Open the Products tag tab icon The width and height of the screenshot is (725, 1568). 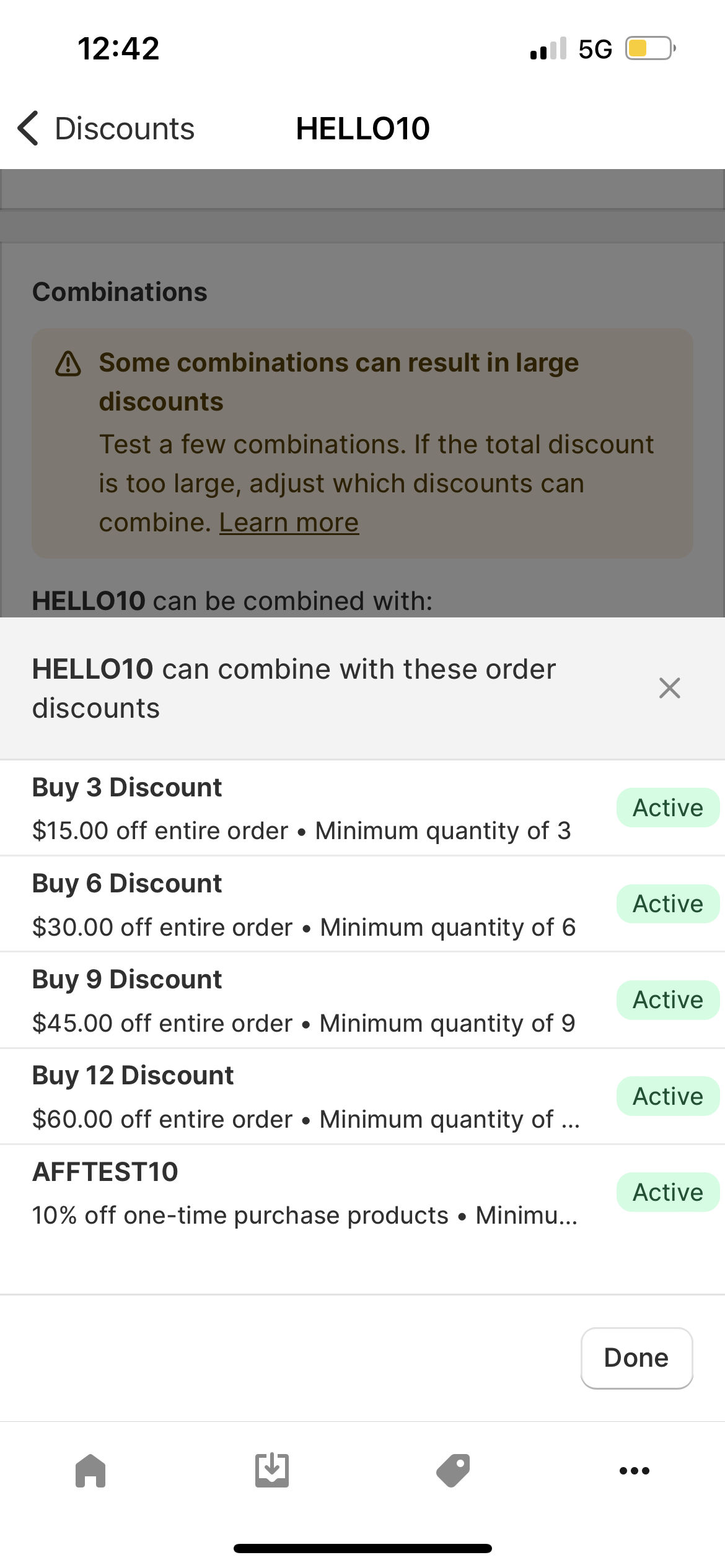click(453, 1470)
